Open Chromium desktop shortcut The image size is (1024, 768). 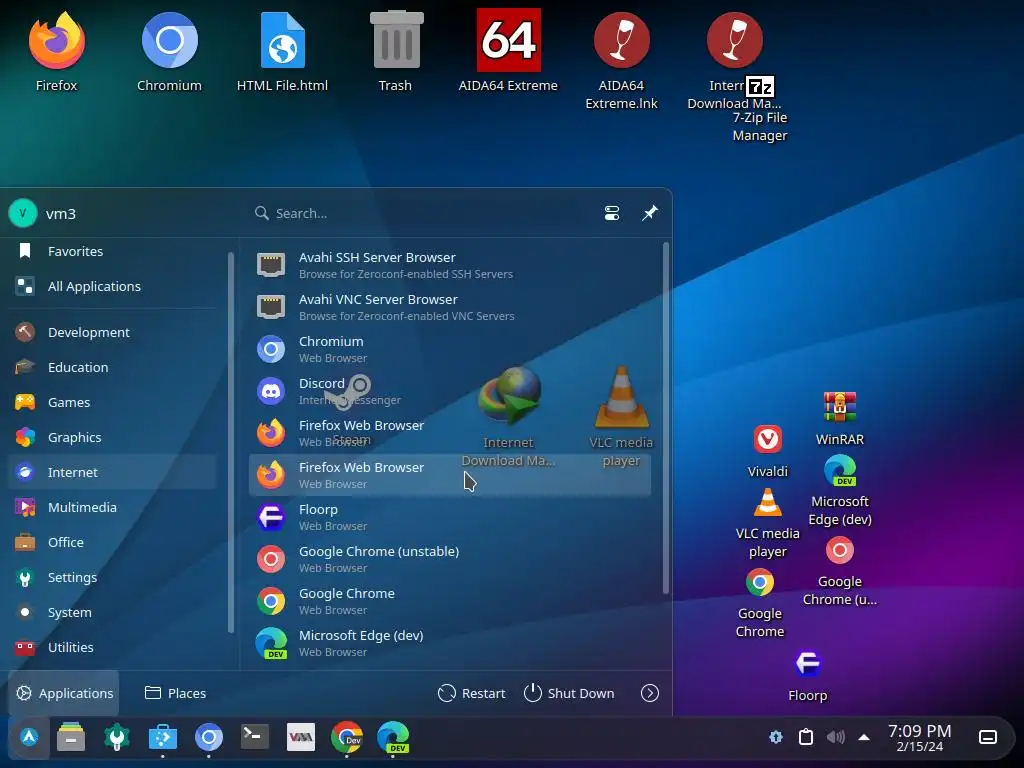pos(169,52)
